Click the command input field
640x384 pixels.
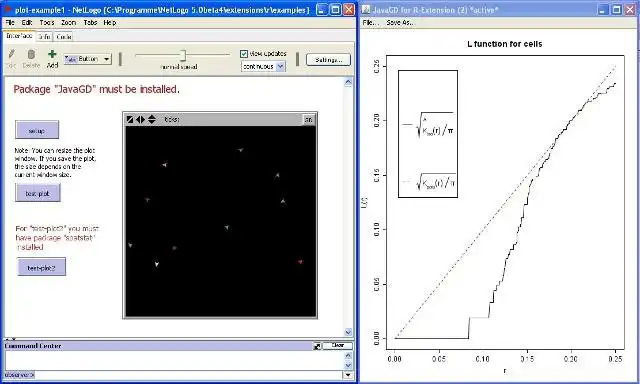point(190,375)
